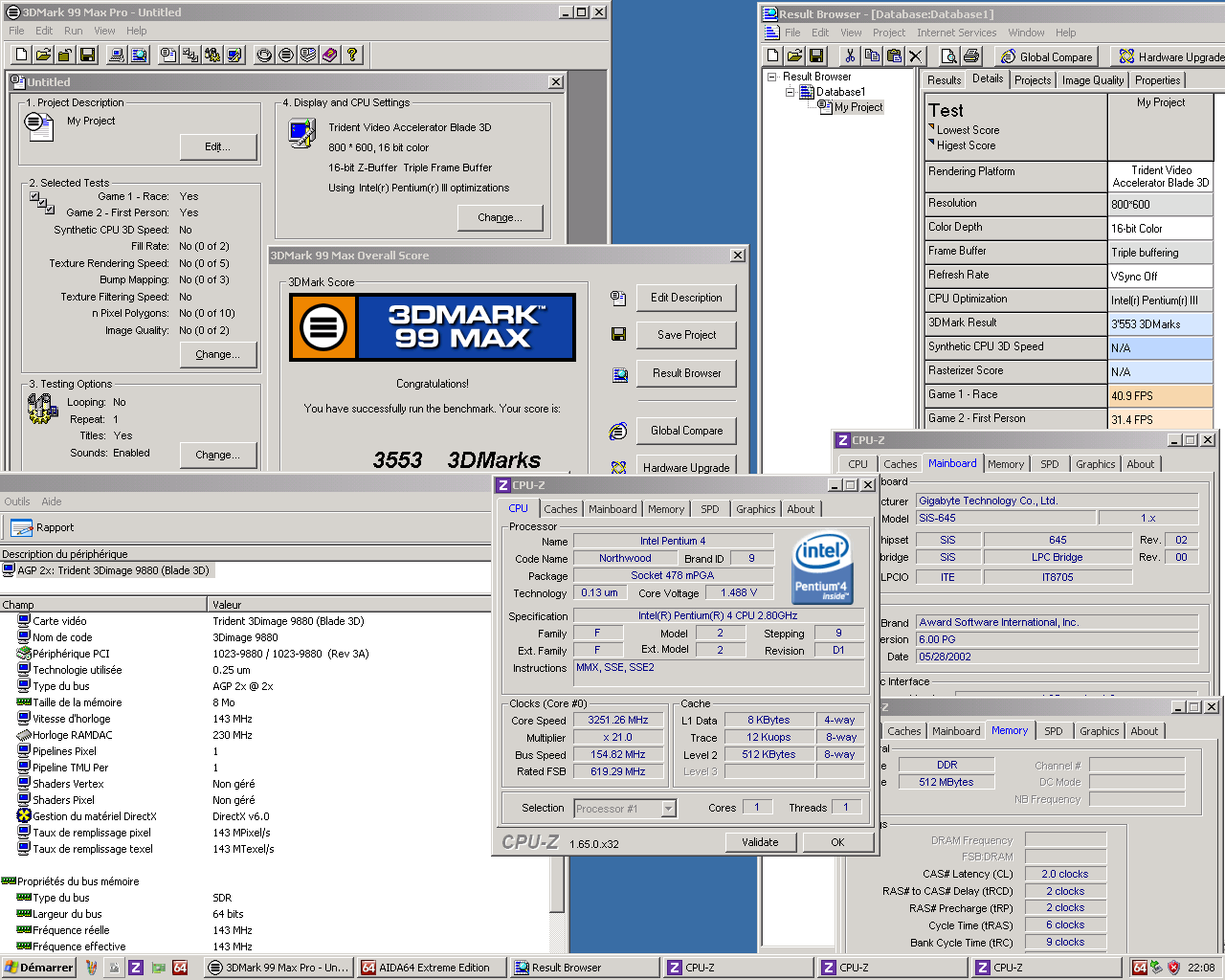Click the taskbar clock showing 22:08
1225x980 pixels.
(x=1201, y=968)
